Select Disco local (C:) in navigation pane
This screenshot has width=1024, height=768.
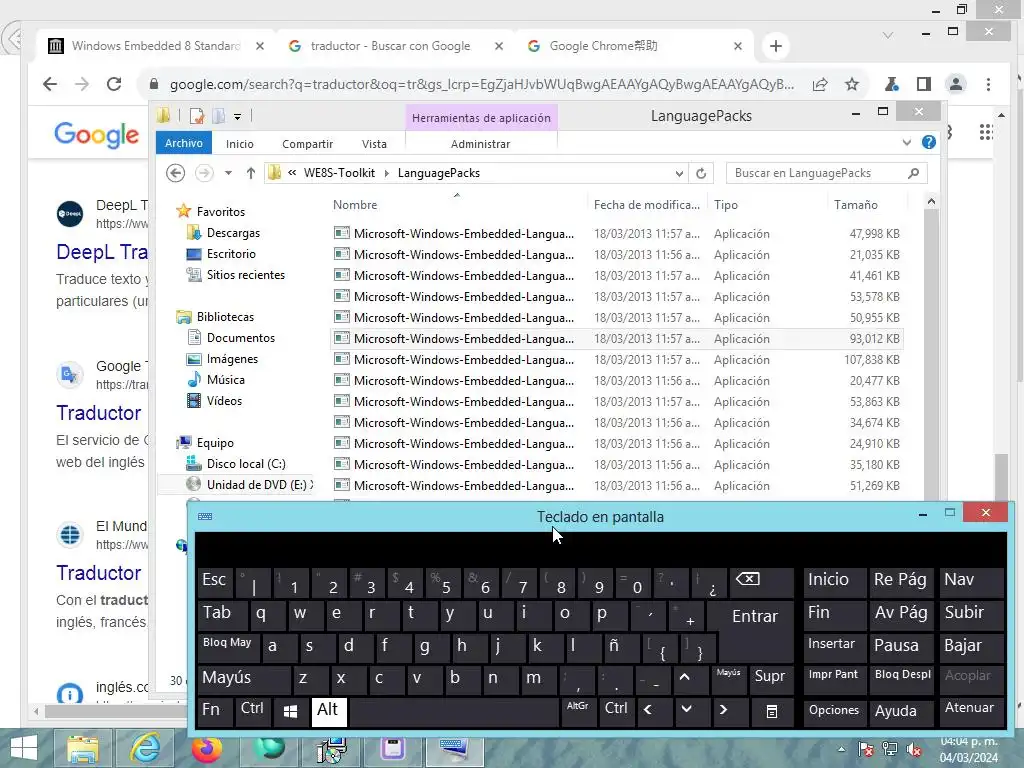click(246, 464)
